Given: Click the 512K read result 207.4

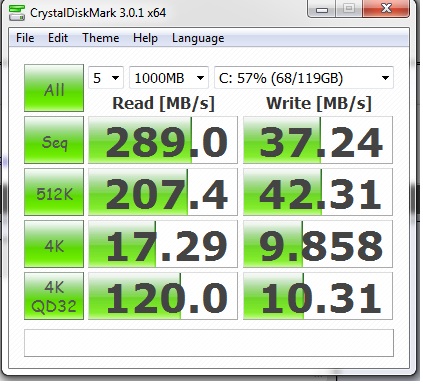Looking at the screenshot, I should [163, 192].
